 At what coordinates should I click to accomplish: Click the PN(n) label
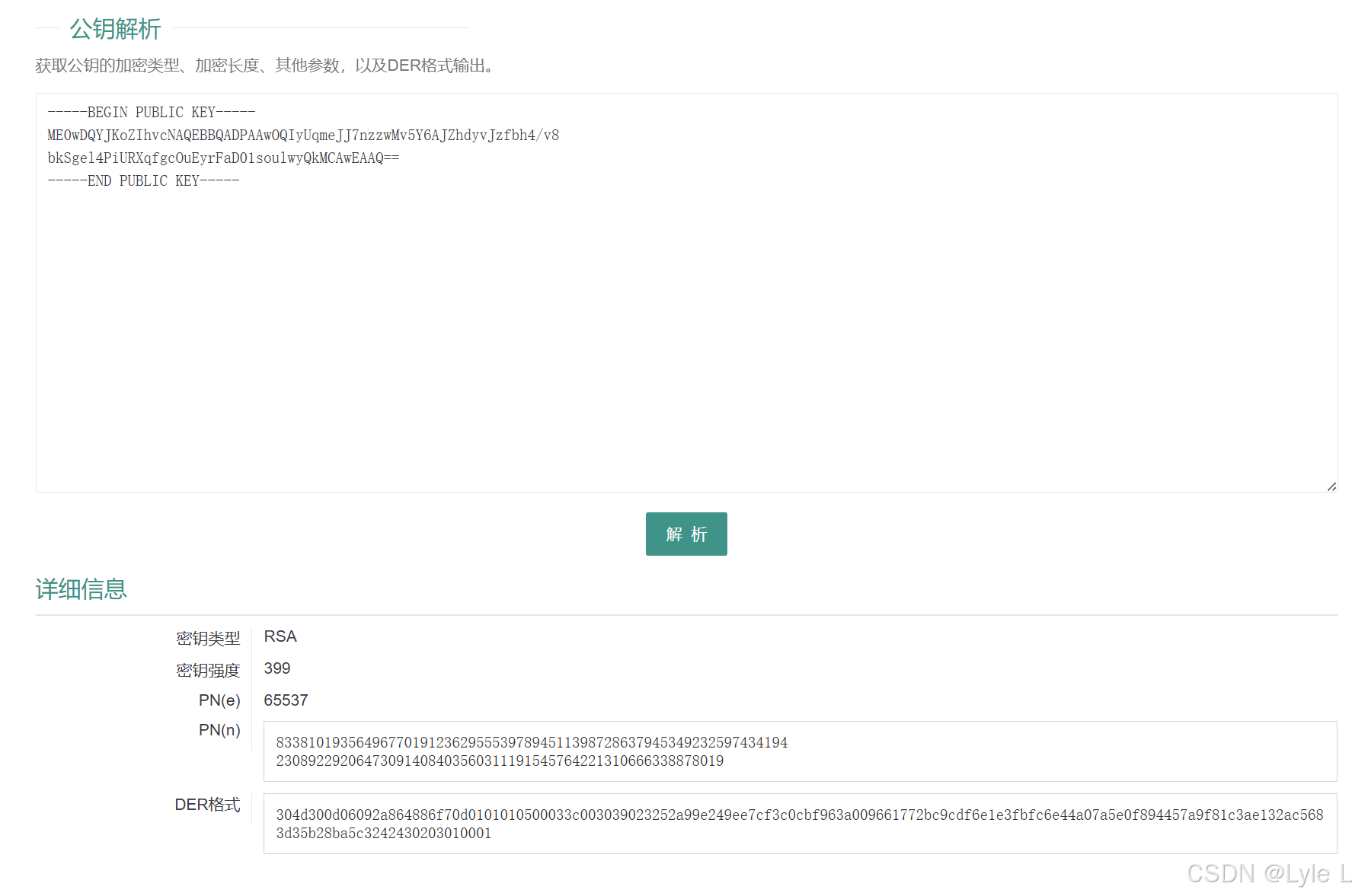point(219,730)
